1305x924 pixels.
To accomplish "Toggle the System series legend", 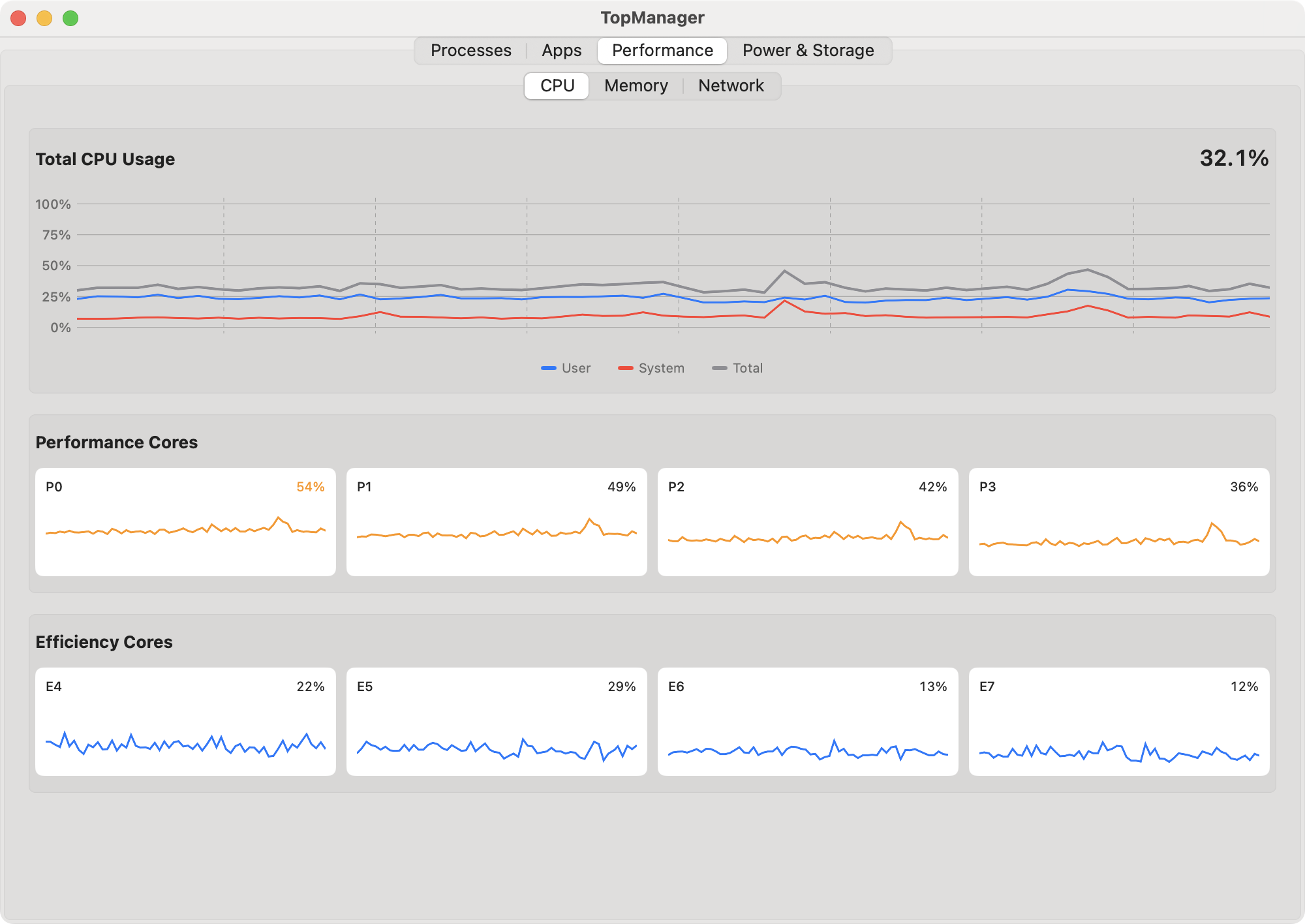I will 651,368.
